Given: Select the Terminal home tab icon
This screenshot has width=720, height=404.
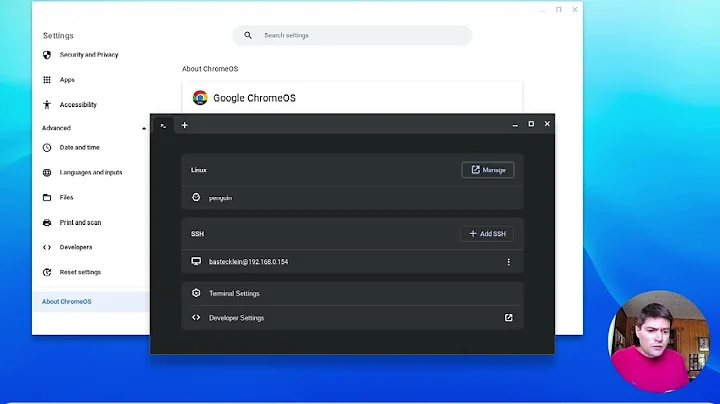Looking at the screenshot, I should tap(163, 125).
